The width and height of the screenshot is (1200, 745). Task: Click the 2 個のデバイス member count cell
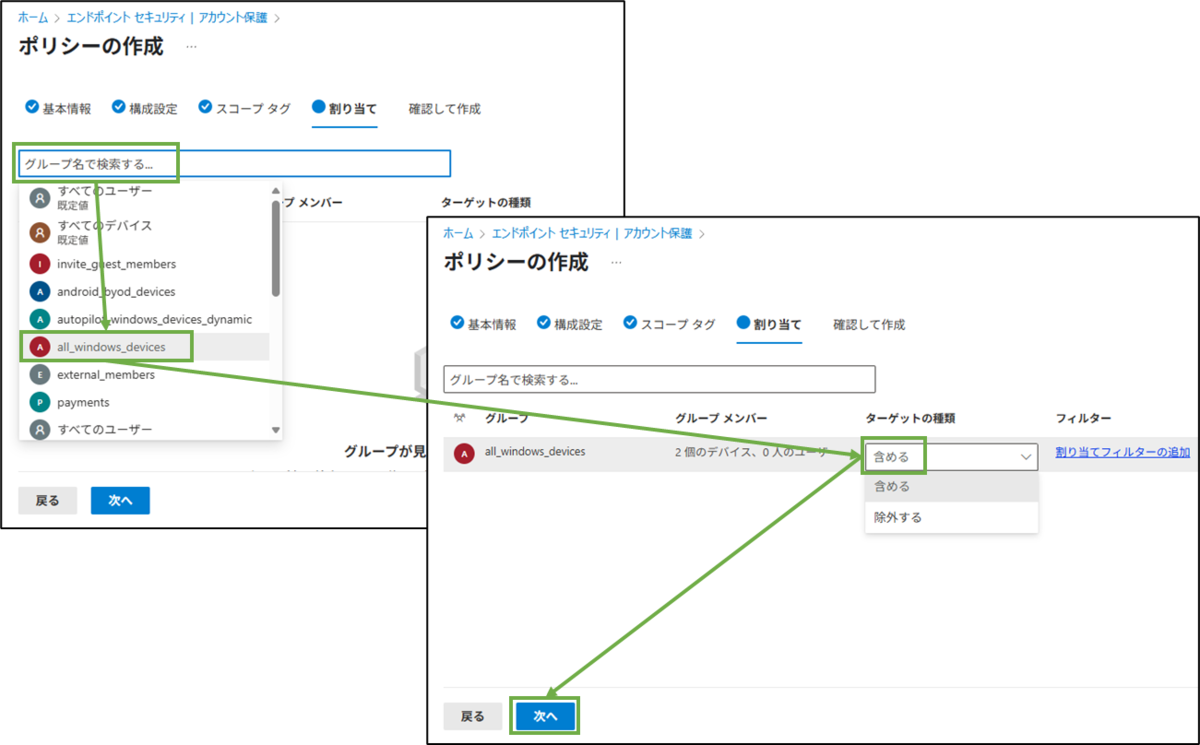[x=752, y=452]
